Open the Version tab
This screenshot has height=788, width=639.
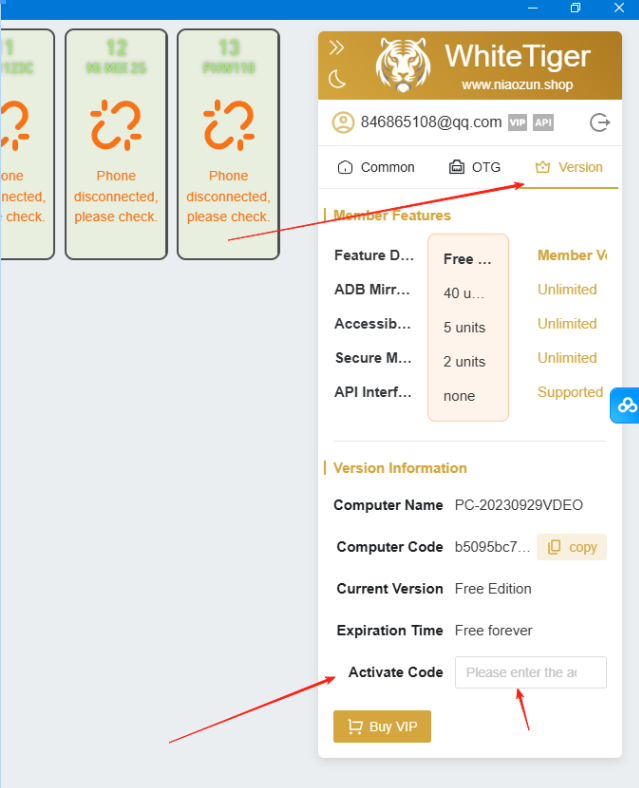569,167
